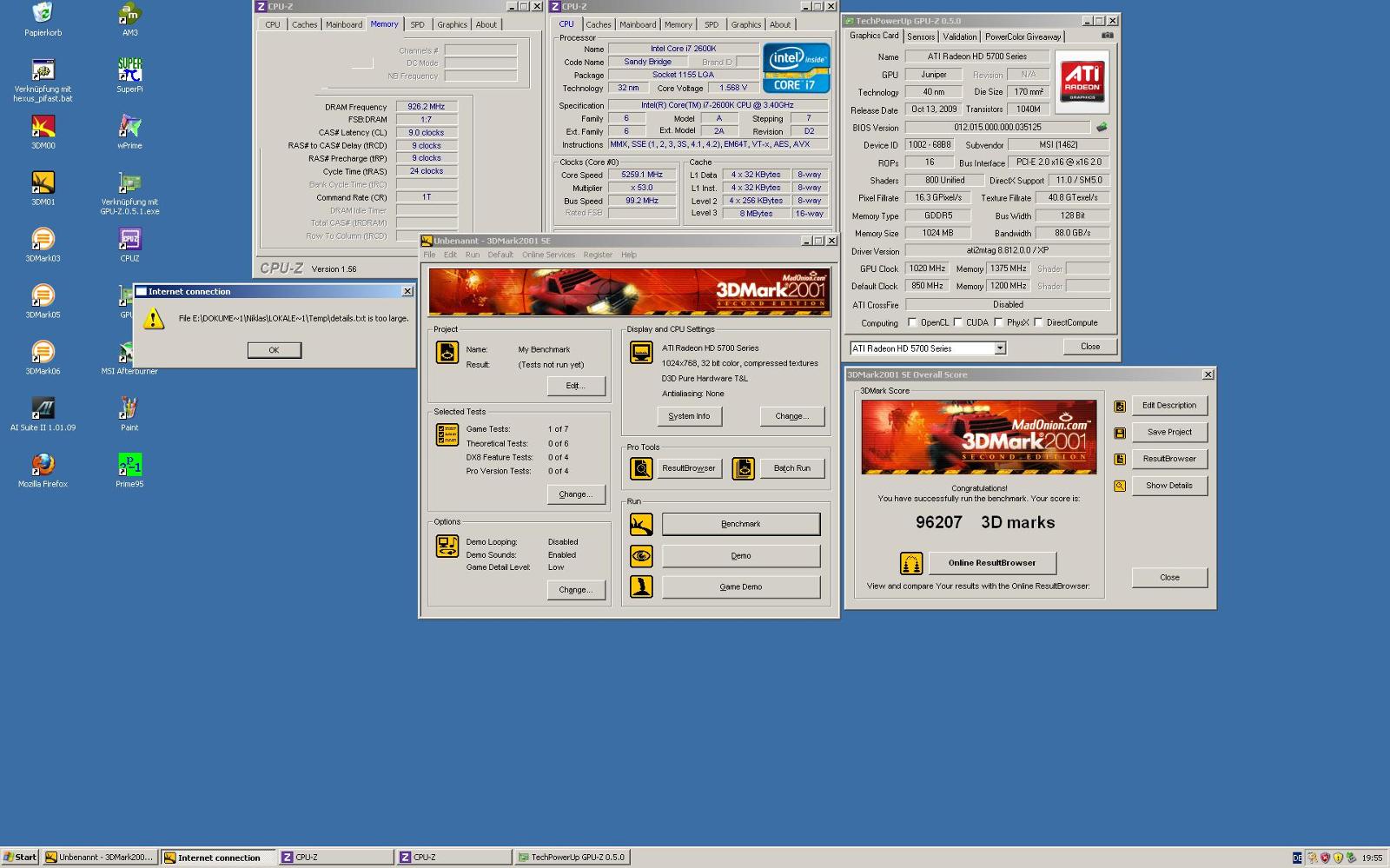Viewport: 1390px width, 868px height.
Task: Enable the CUDA checkbox in GPU-Z
Action: click(958, 322)
